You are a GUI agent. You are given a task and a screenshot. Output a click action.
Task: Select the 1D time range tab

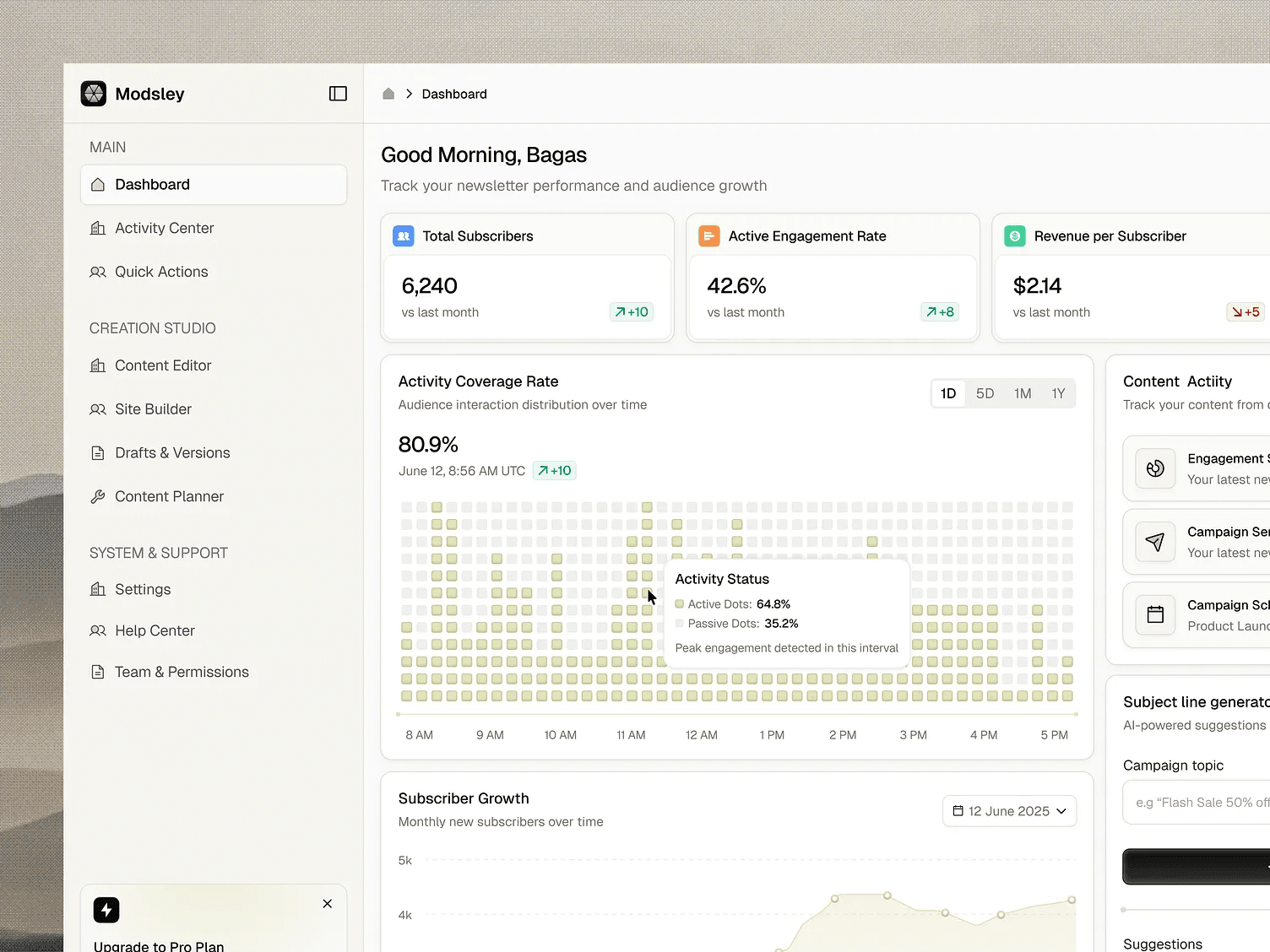tap(948, 393)
